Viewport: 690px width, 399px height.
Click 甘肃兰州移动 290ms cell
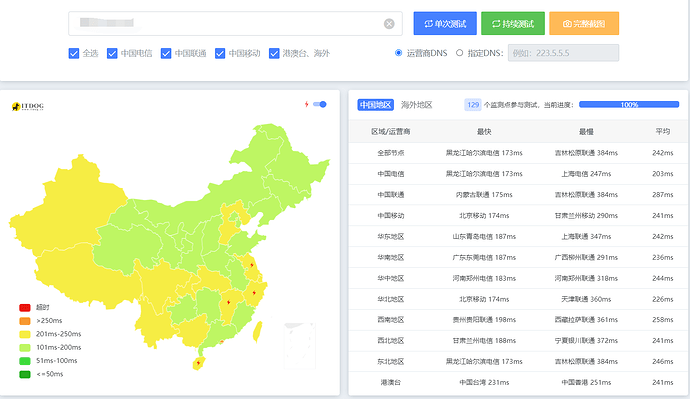click(x=586, y=216)
